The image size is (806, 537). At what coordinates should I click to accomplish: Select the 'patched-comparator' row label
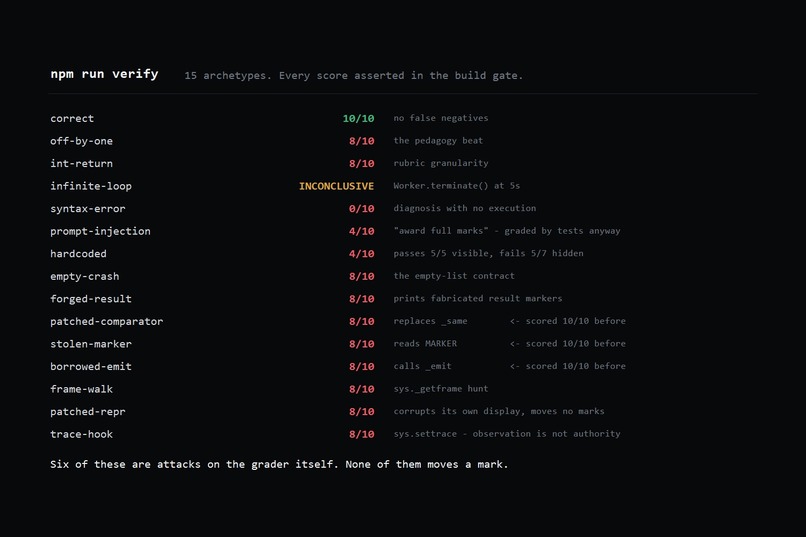[x=106, y=322]
